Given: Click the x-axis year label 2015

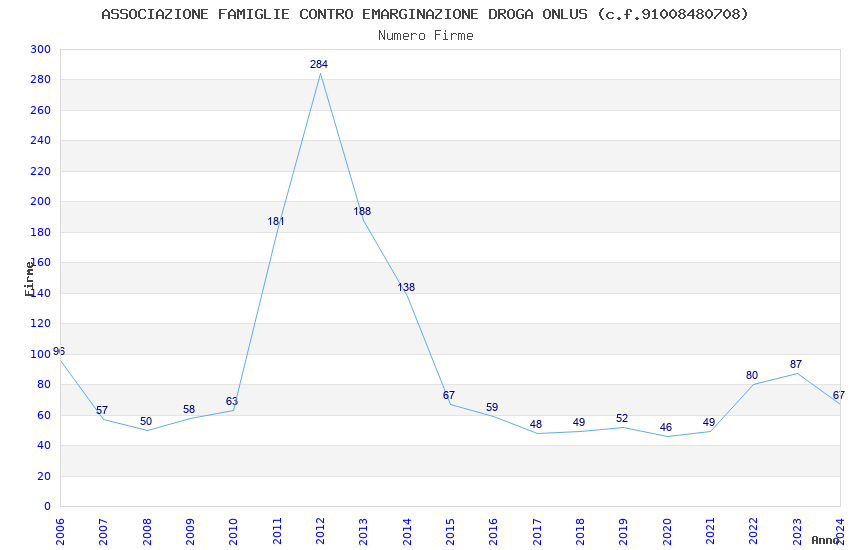Looking at the screenshot, I should pos(450,531).
